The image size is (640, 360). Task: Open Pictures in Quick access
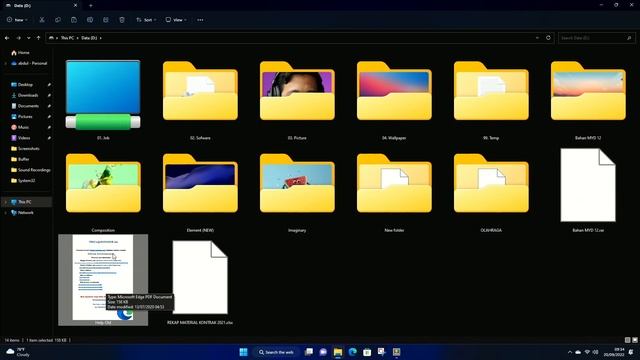point(25,116)
